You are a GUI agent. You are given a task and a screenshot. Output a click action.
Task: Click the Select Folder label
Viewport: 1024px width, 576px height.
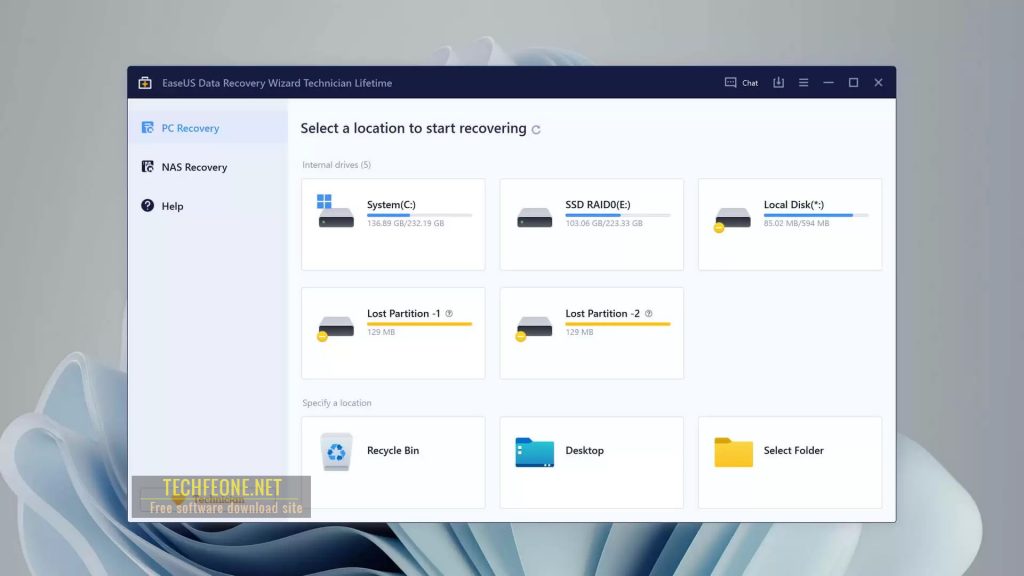tap(793, 451)
